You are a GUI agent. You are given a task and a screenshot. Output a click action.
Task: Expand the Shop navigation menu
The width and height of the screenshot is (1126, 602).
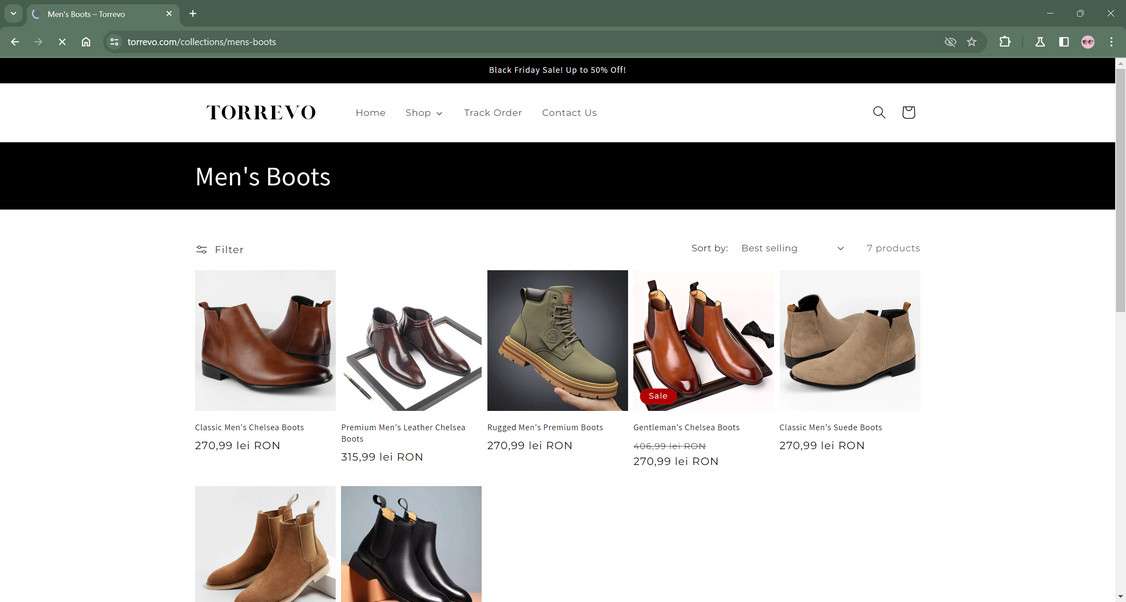click(424, 112)
